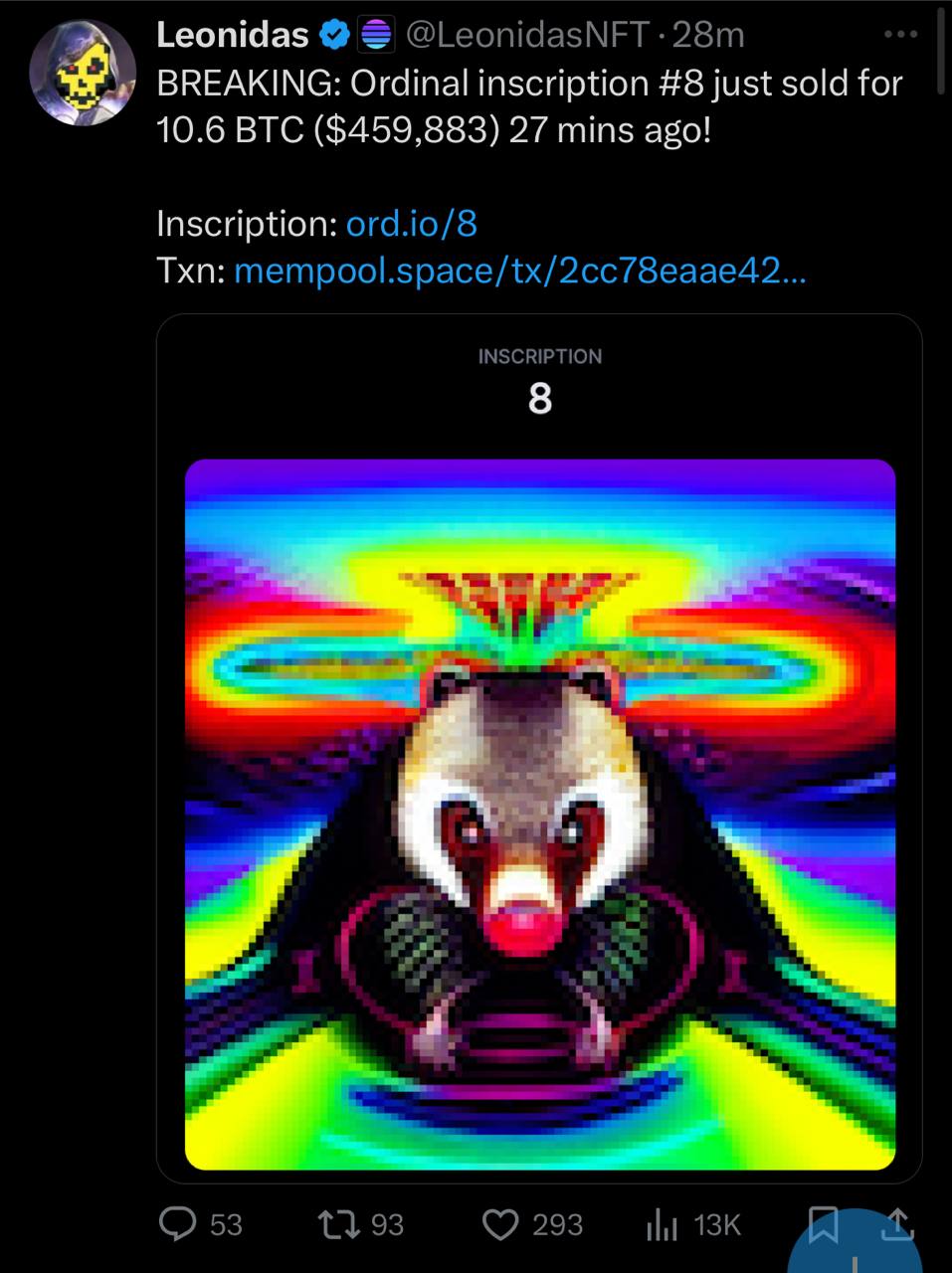Click the blue verified checkmark badge
Viewport: 952px width, 1273px height.
click(x=333, y=36)
